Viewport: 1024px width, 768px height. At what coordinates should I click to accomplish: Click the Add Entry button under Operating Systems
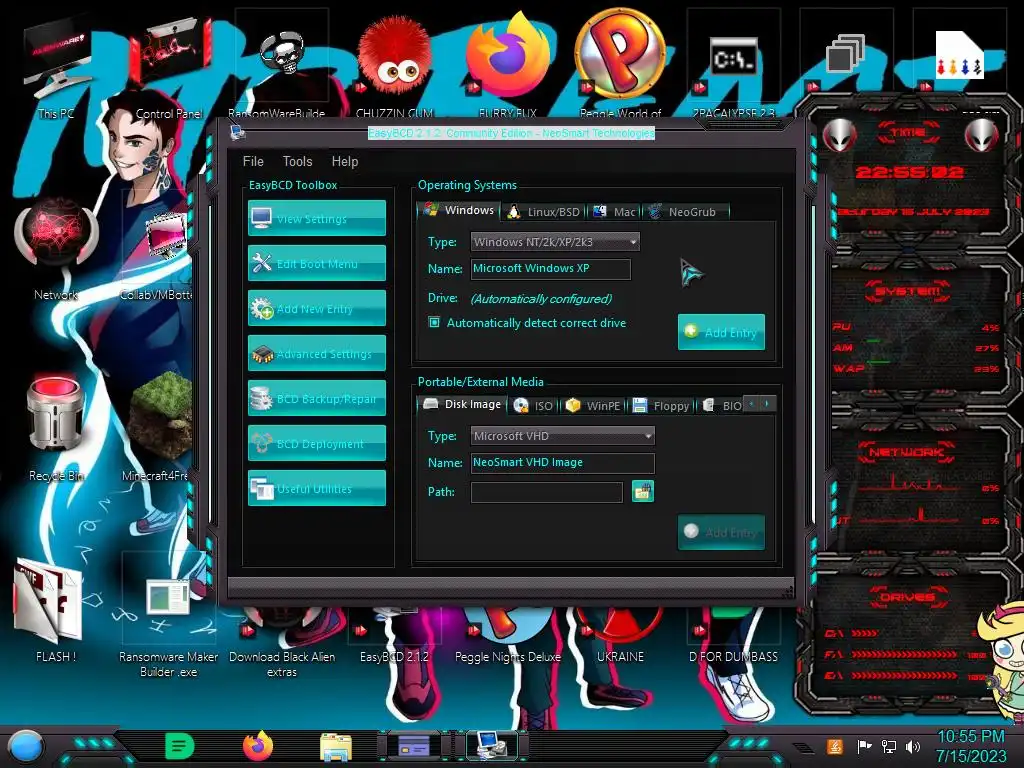(721, 332)
